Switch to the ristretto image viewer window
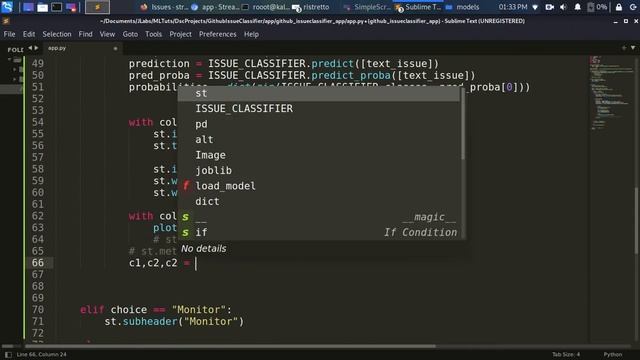640x360 pixels. coord(311,7)
